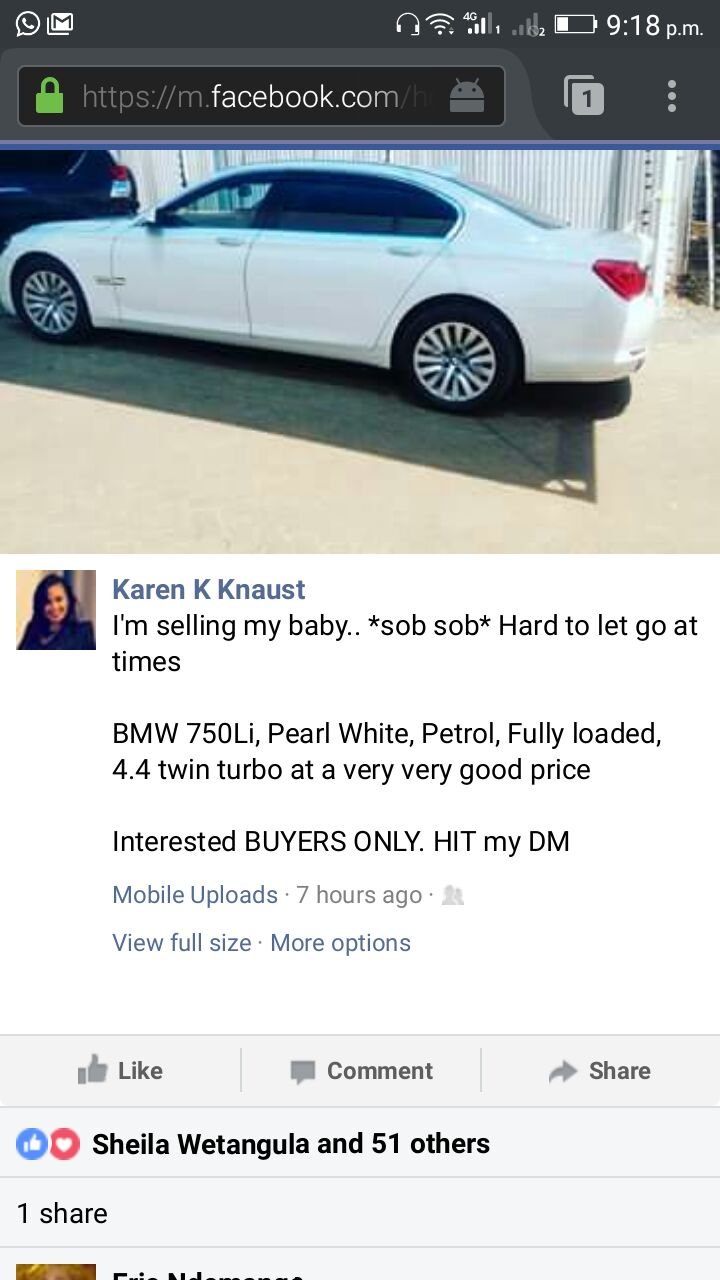Viewport: 720px width, 1280px height.
Task: Open the 1 share list
Action: pos(62,1213)
